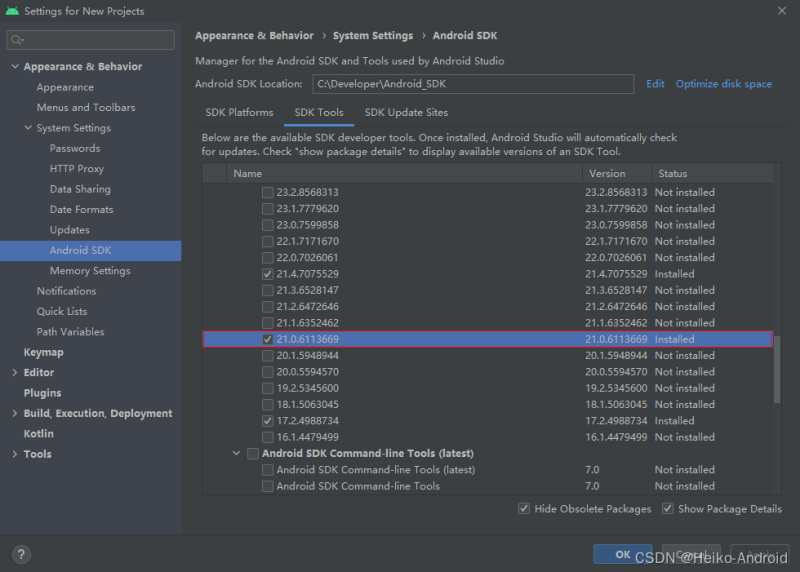Check the 22.0.7026061 package checkbox
Screen dimensions: 800x572
click(x=267, y=258)
